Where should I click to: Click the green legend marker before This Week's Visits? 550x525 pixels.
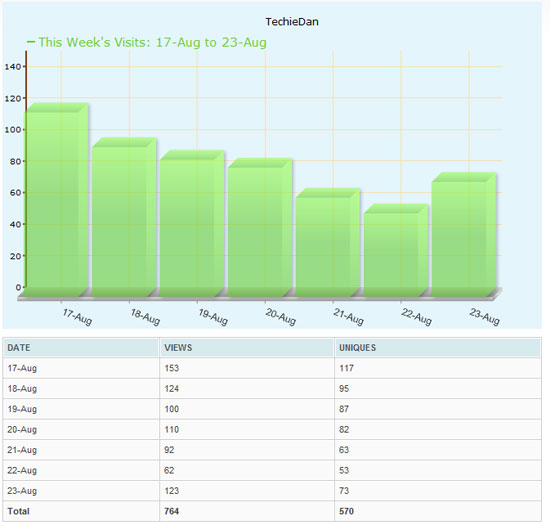click(x=31, y=42)
